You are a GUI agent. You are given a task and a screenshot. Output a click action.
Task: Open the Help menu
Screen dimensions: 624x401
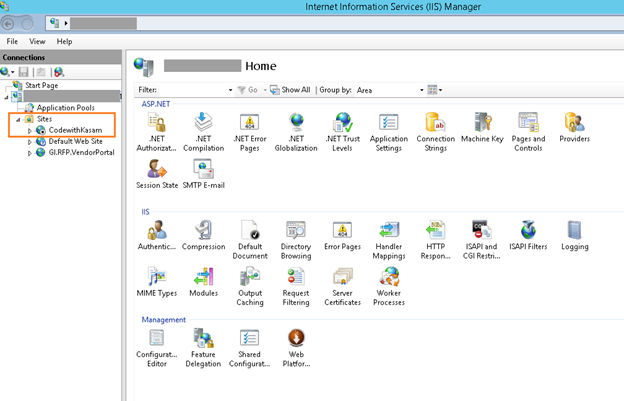[x=64, y=41]
